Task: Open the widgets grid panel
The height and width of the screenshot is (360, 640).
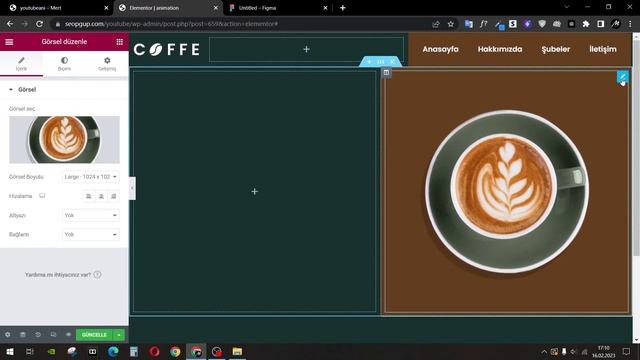Action: pyautogui.click(x=120, y=42)
